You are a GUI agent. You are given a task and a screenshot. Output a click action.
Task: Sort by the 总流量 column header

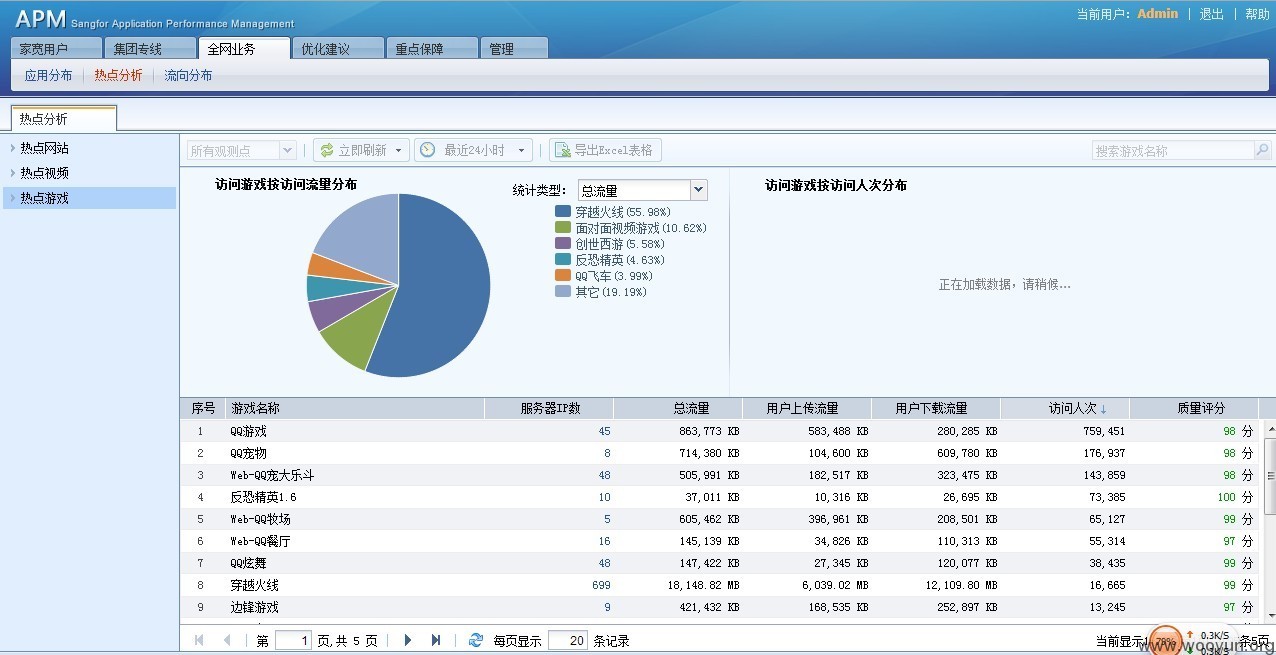click(x=678, y=408)
